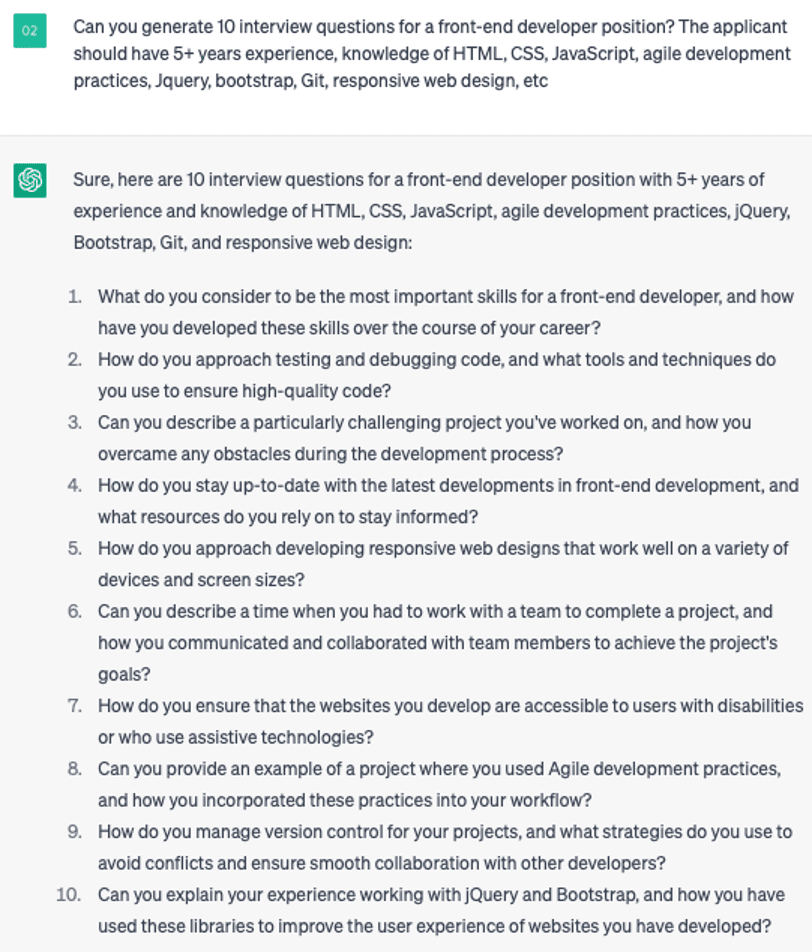Click the list number "3." marker
The height and width of the screenshot is (952, 812).
[75, 423]
